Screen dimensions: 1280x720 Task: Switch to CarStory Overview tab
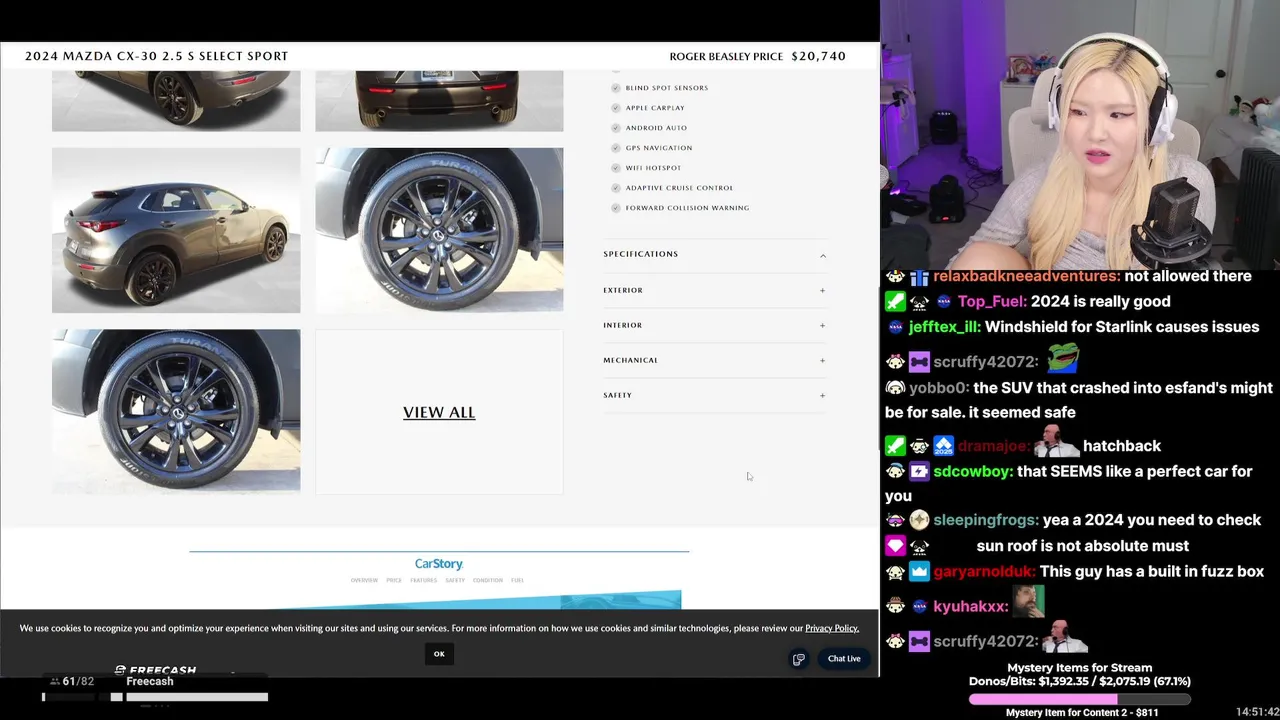pos(364,580)
